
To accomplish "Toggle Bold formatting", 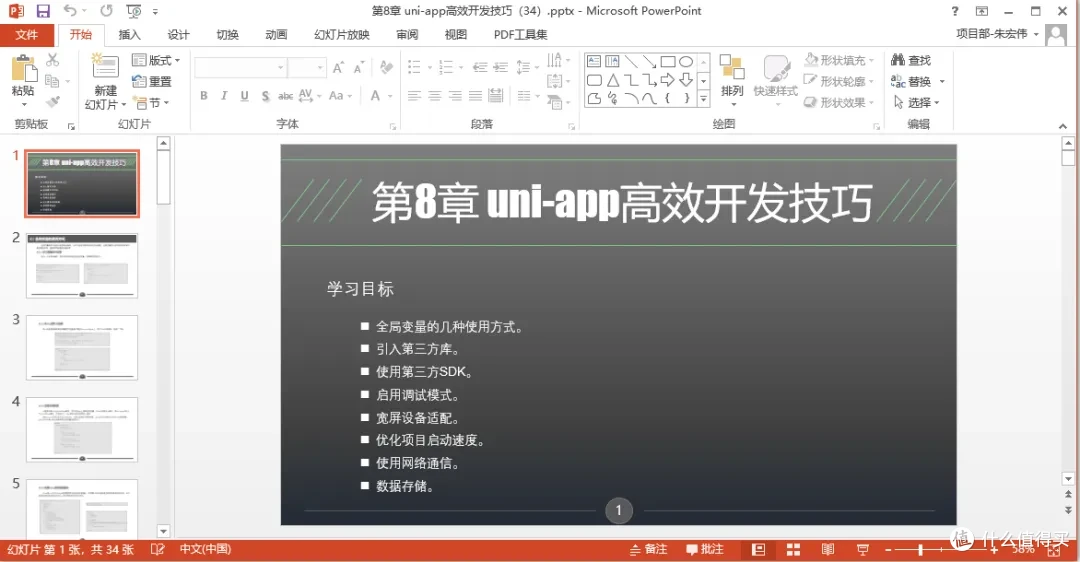I will (x=204, y=96).
